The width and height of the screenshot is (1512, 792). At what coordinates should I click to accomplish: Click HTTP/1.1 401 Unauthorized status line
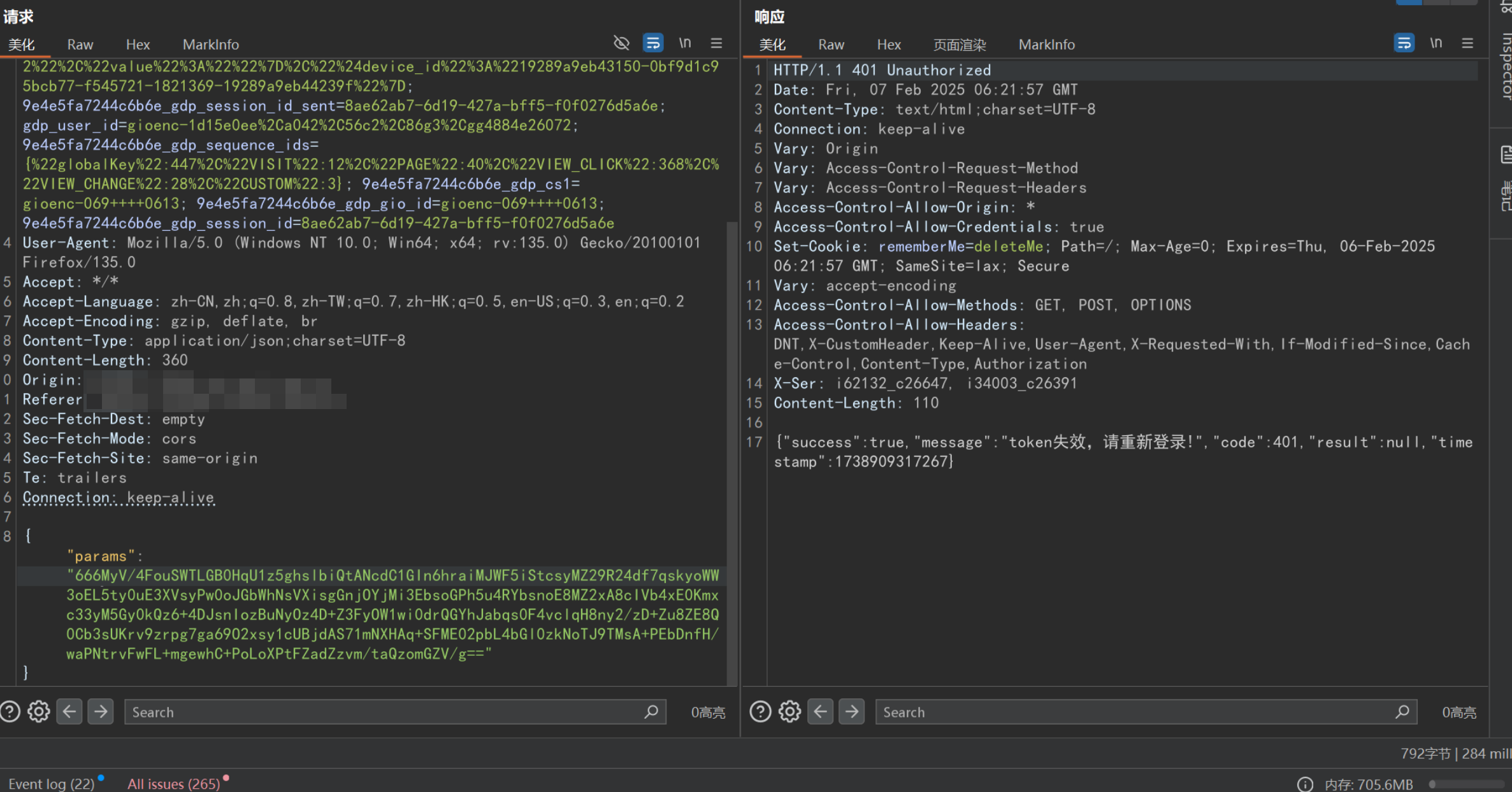coord(882,70)
